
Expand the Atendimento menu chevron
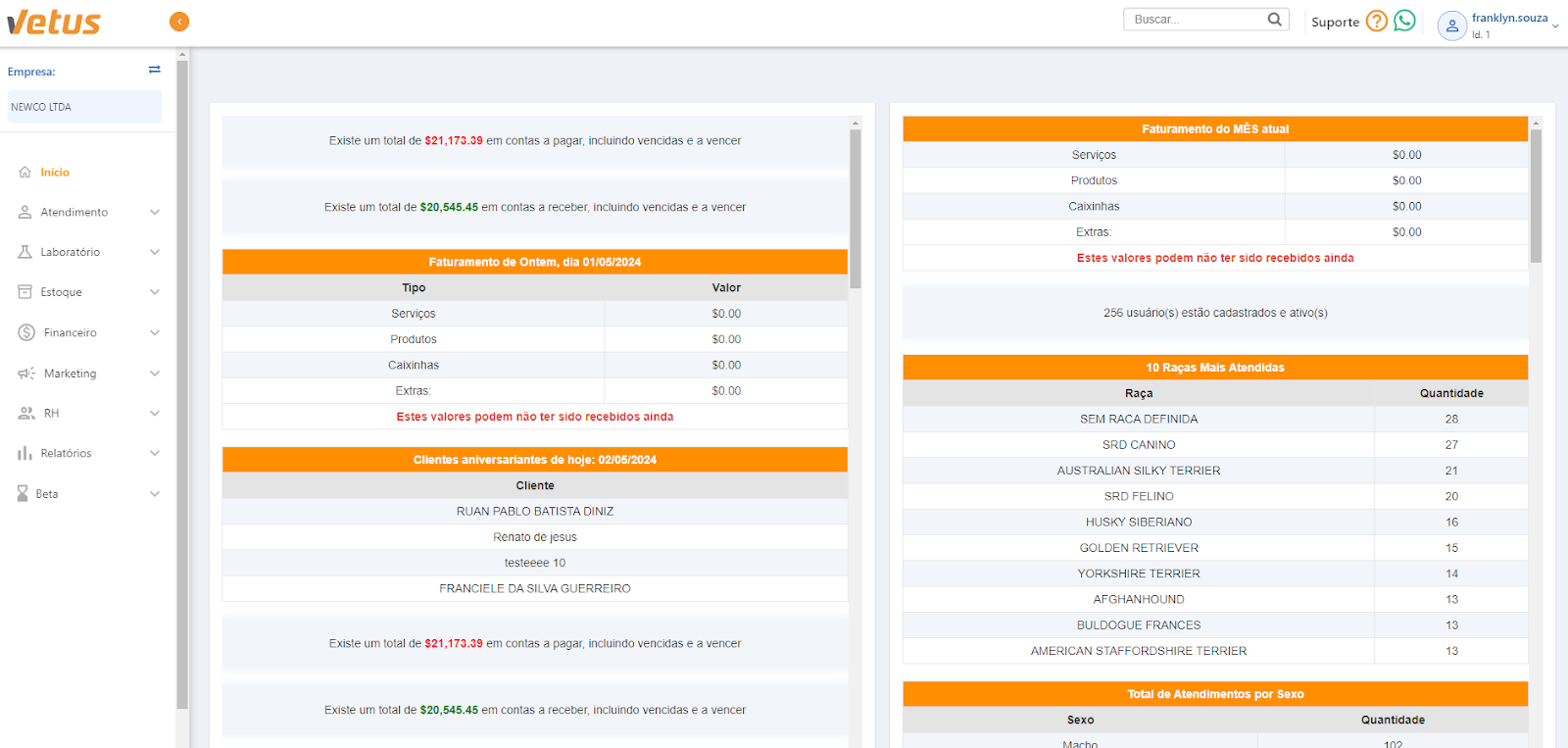pos(154,213)
